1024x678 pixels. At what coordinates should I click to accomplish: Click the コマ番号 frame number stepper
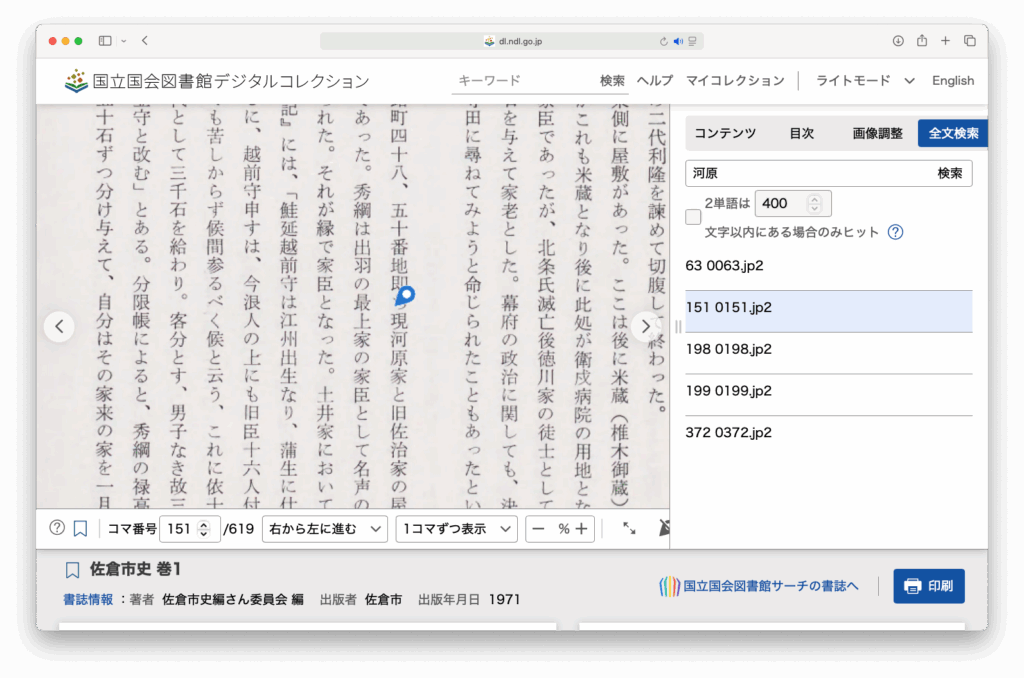(204, 528)
